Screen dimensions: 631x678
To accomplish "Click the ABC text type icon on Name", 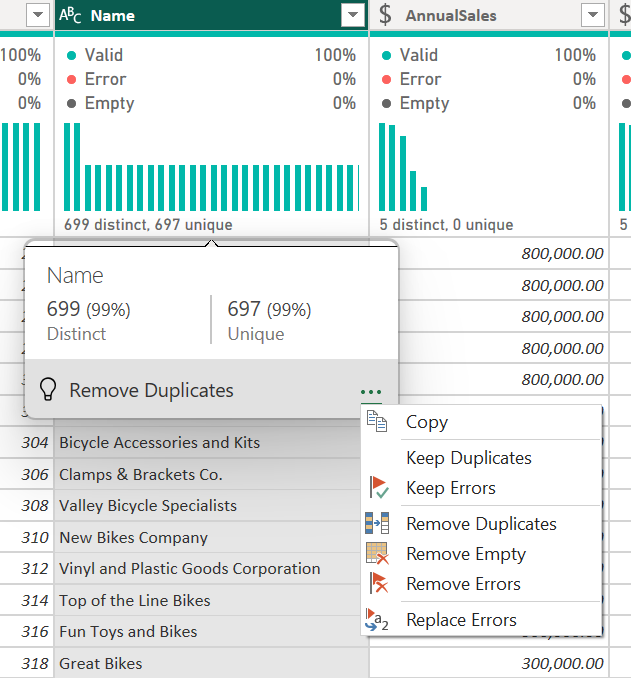I will tap(71, 15).
